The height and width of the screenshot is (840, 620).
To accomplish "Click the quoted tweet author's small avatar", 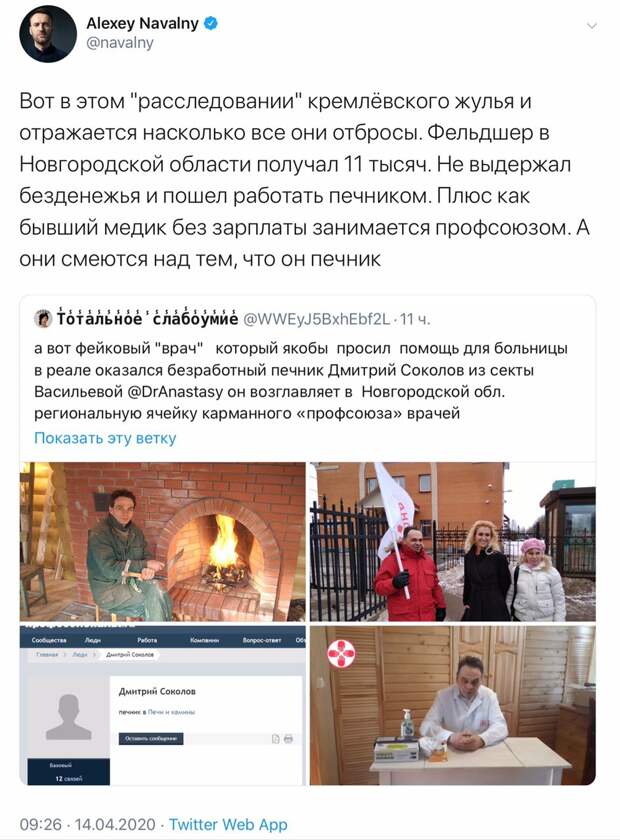I will click(43, 319).
